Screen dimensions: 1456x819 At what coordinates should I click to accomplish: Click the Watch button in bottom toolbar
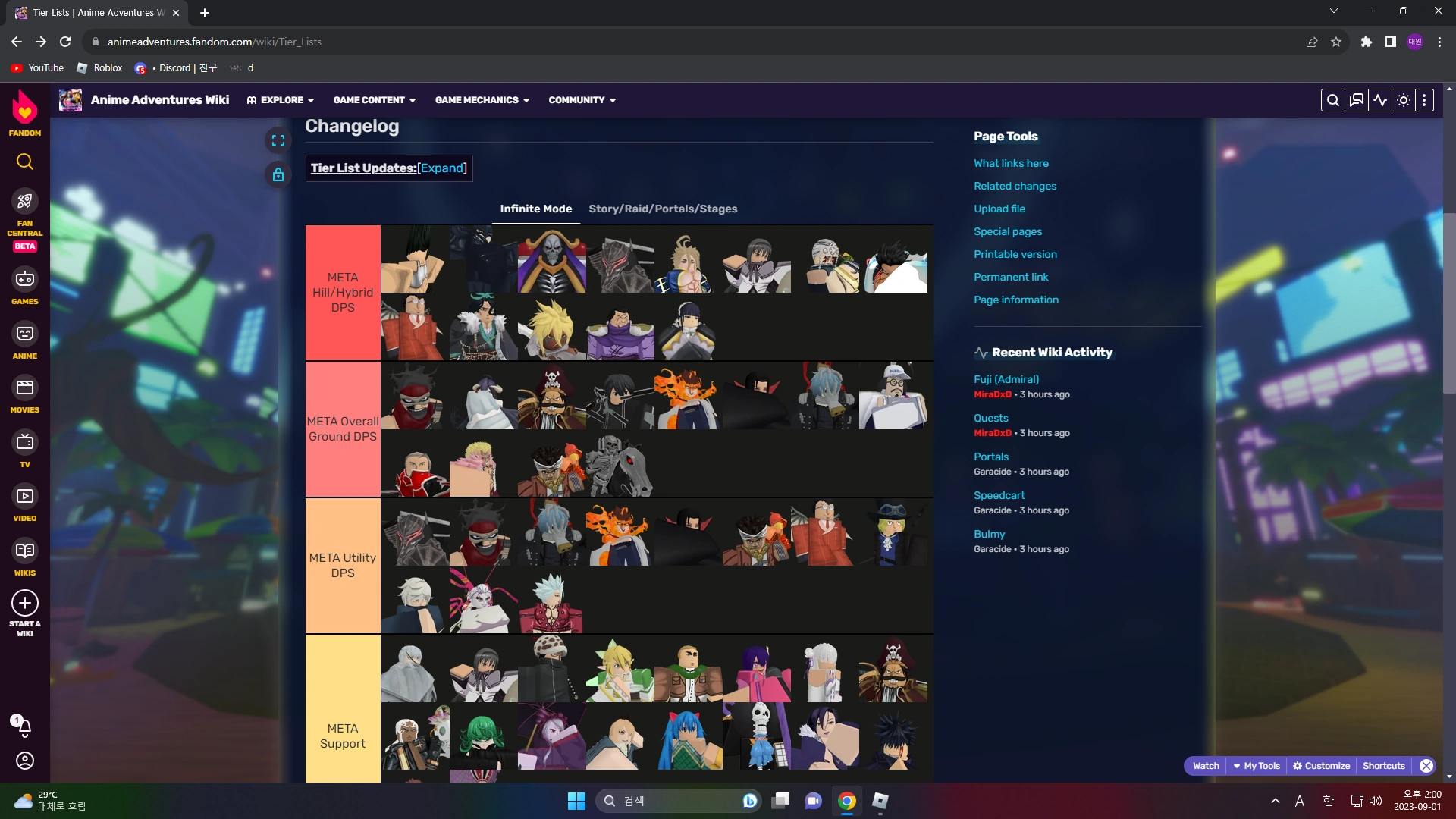(x=1205, y=766)
